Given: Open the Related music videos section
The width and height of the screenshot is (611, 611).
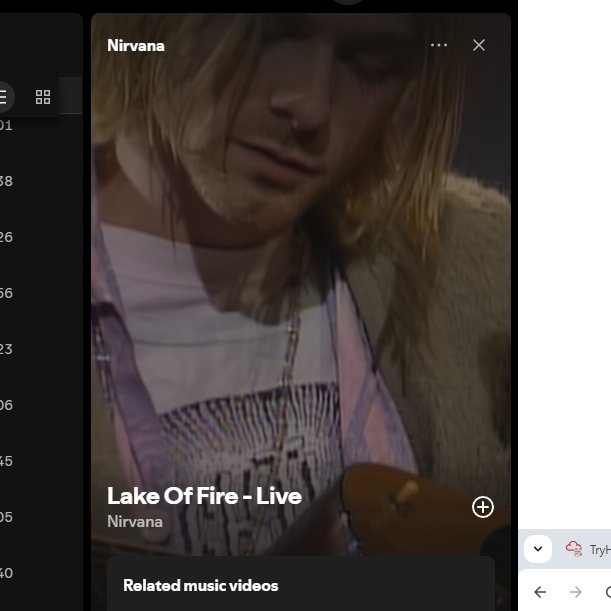Looking at the screenshot, I should (201, 585).
